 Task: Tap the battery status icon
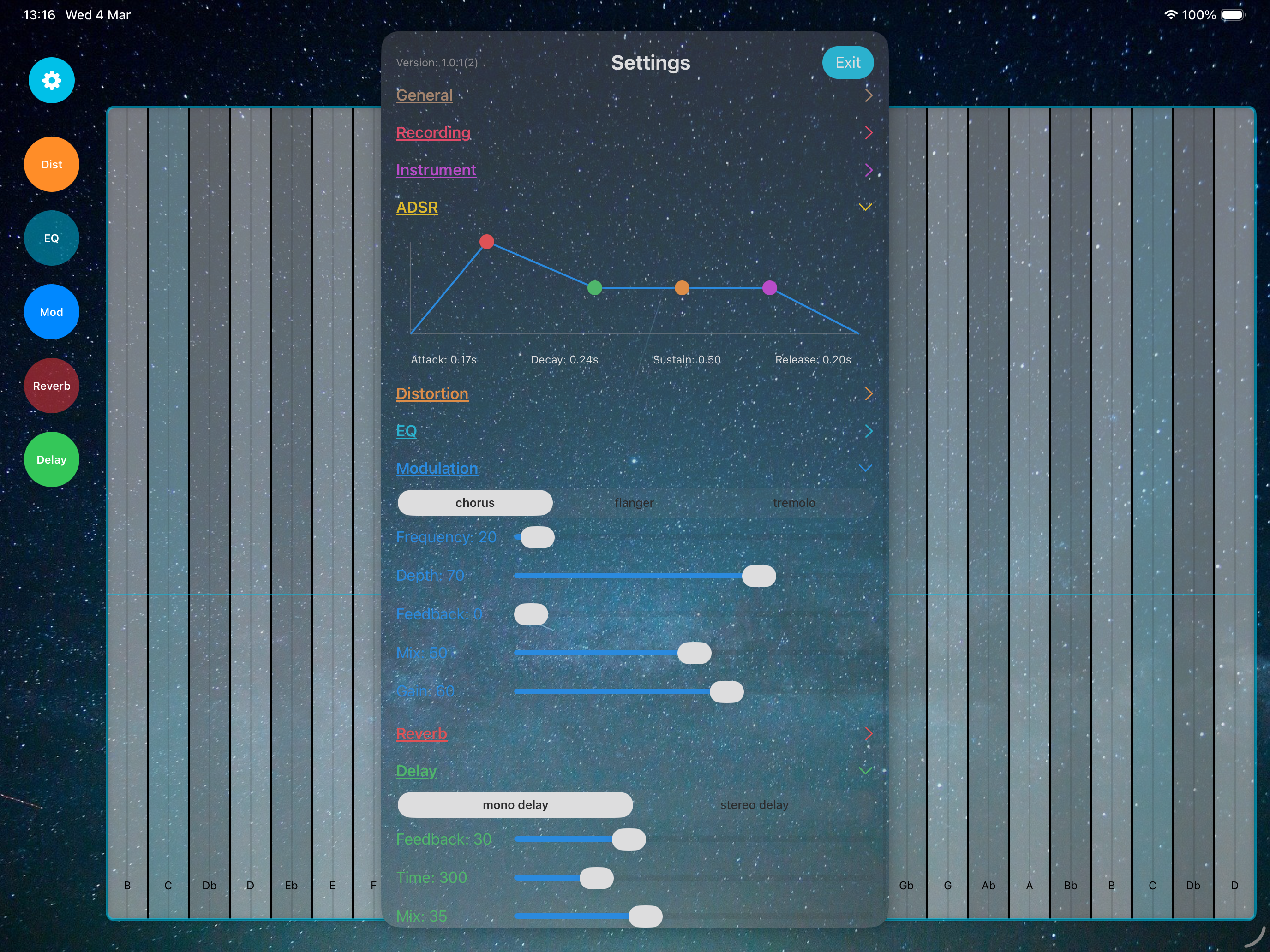point(1233,15)
